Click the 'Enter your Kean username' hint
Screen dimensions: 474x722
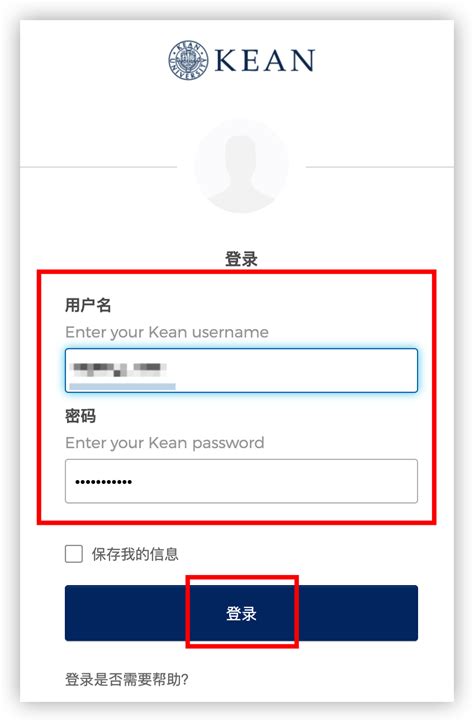pyautogui.click(x=167, y=332)
